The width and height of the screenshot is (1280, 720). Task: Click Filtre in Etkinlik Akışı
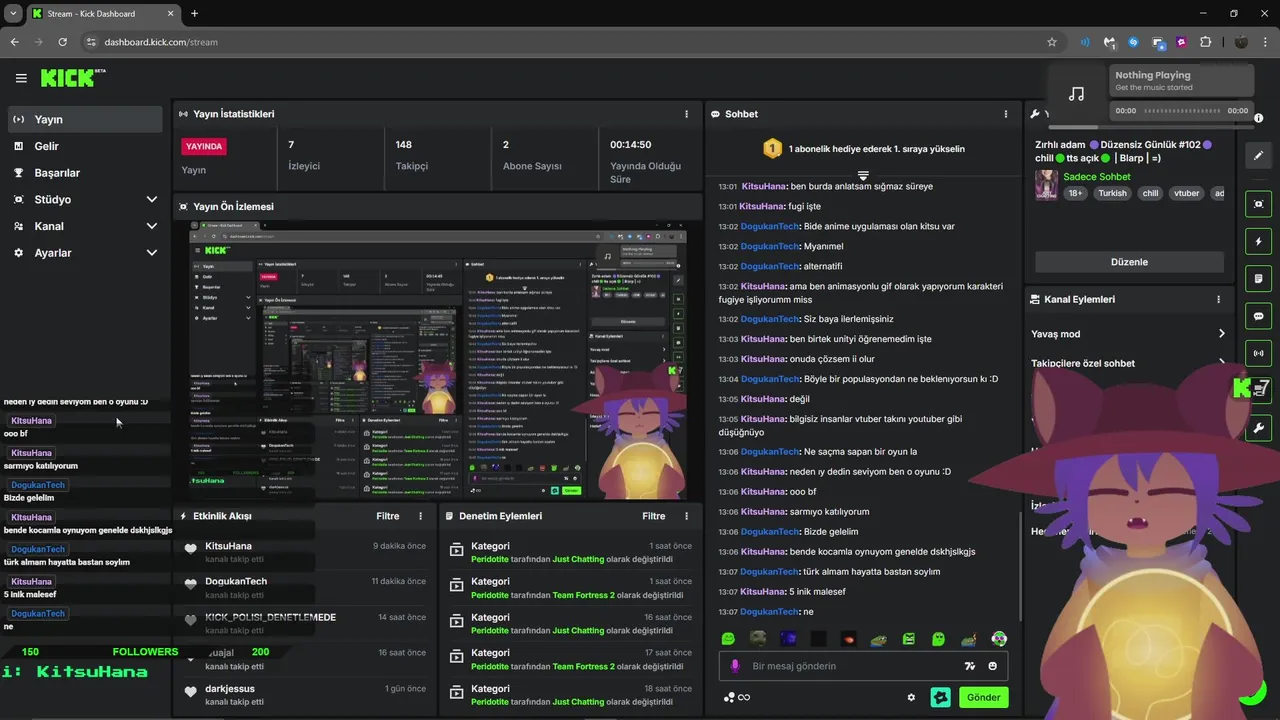[388, 516]
